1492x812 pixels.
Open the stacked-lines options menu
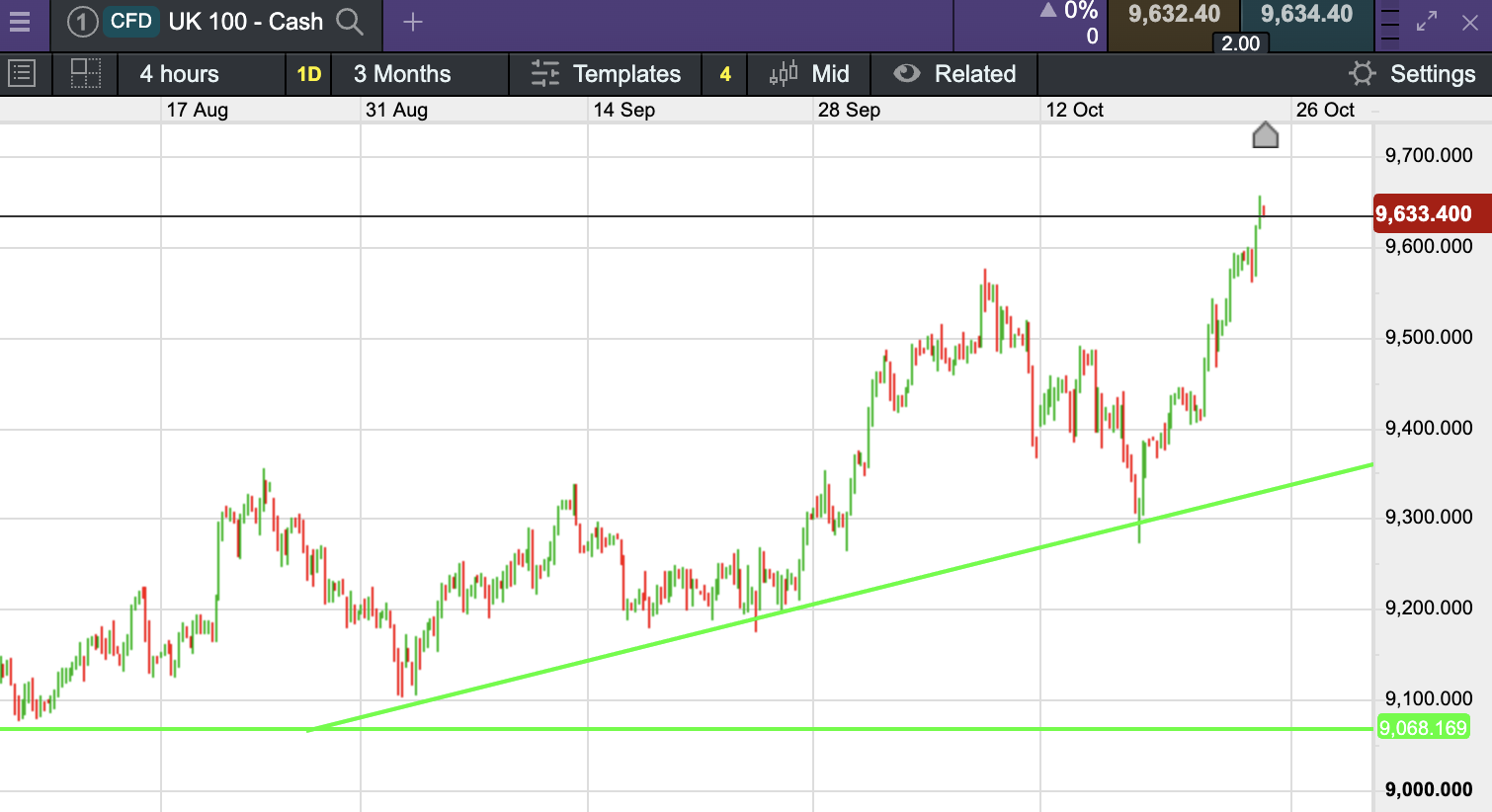pyautogui.click(x=1389, y=27)
